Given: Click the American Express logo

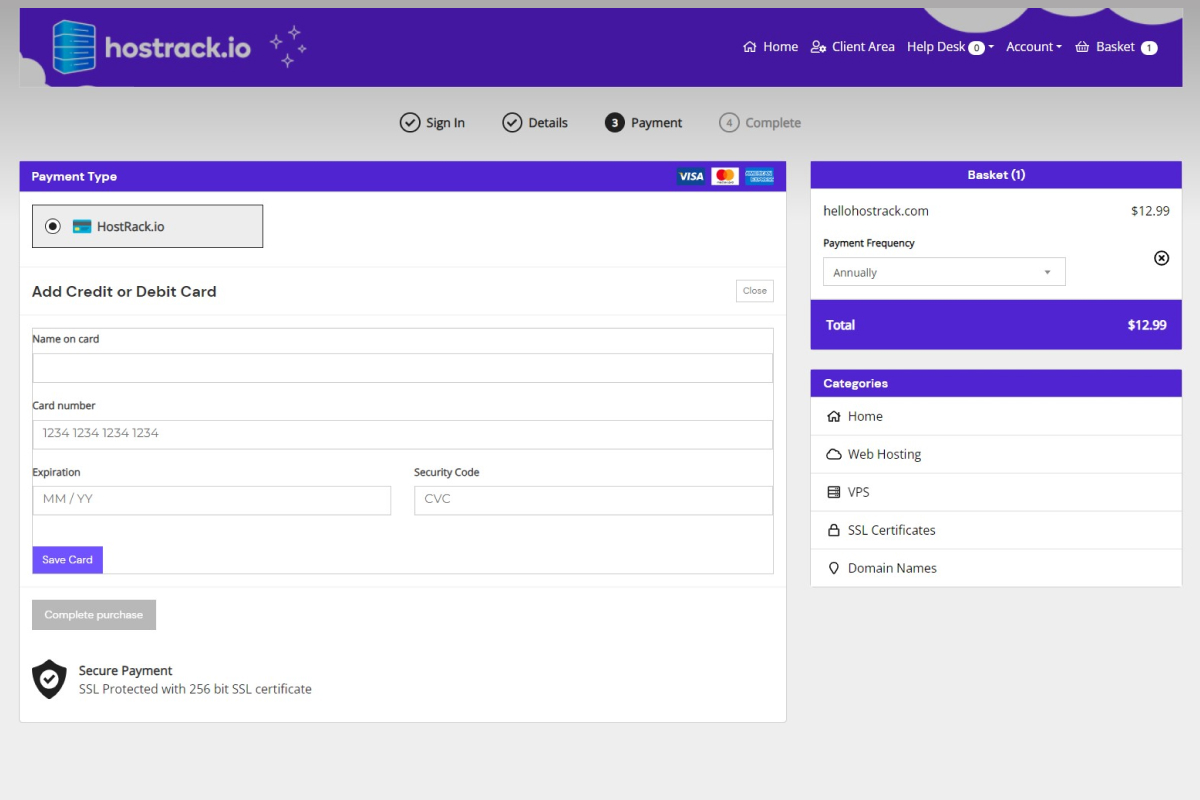Looking at the screenshot, I should [759, 176].
